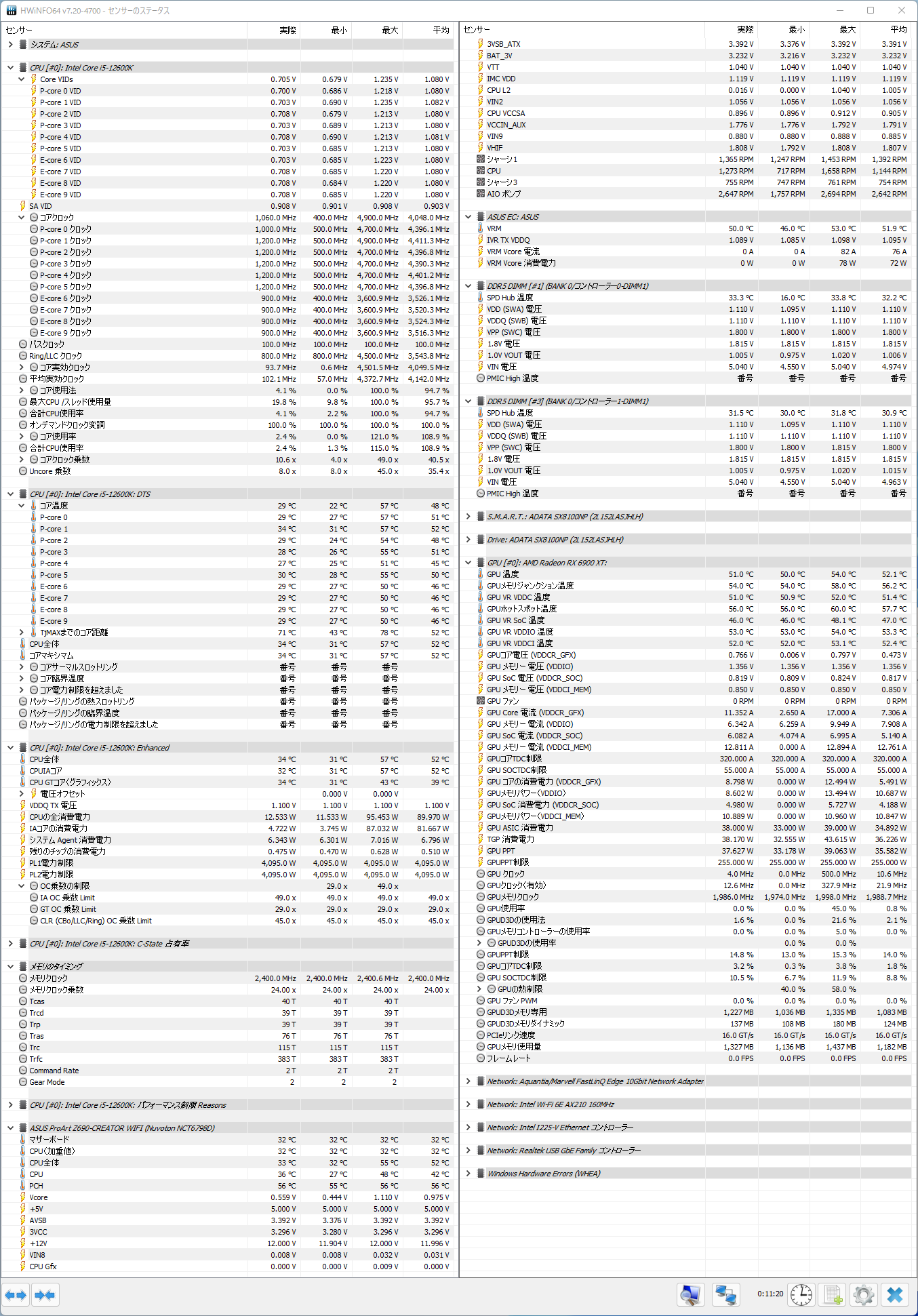Click chip icon of GPU [#0] AMD Radeon header

point(480,563)
